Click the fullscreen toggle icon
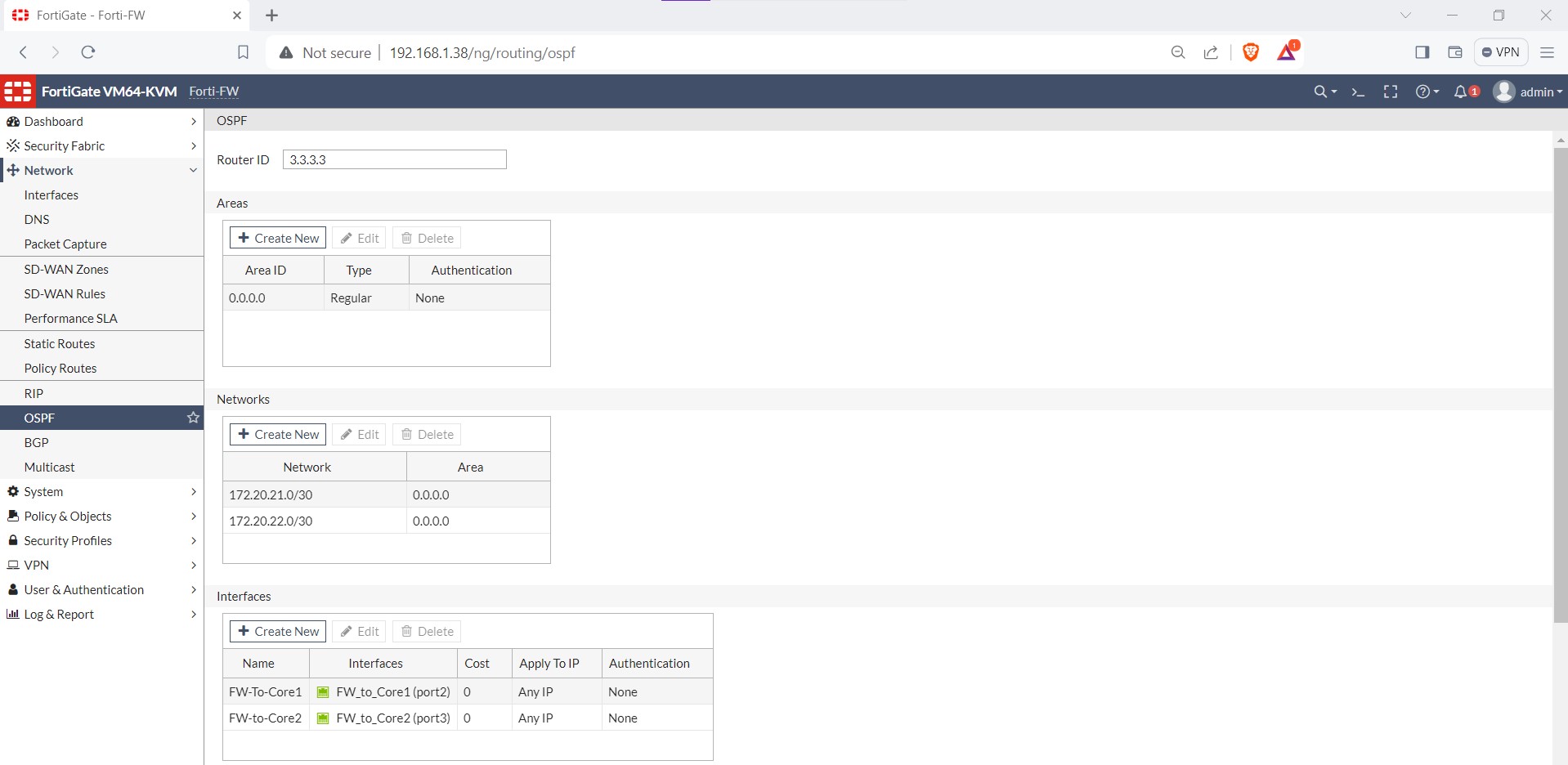The width and height of the screenshot is (1568, 765). (1390, 92)
